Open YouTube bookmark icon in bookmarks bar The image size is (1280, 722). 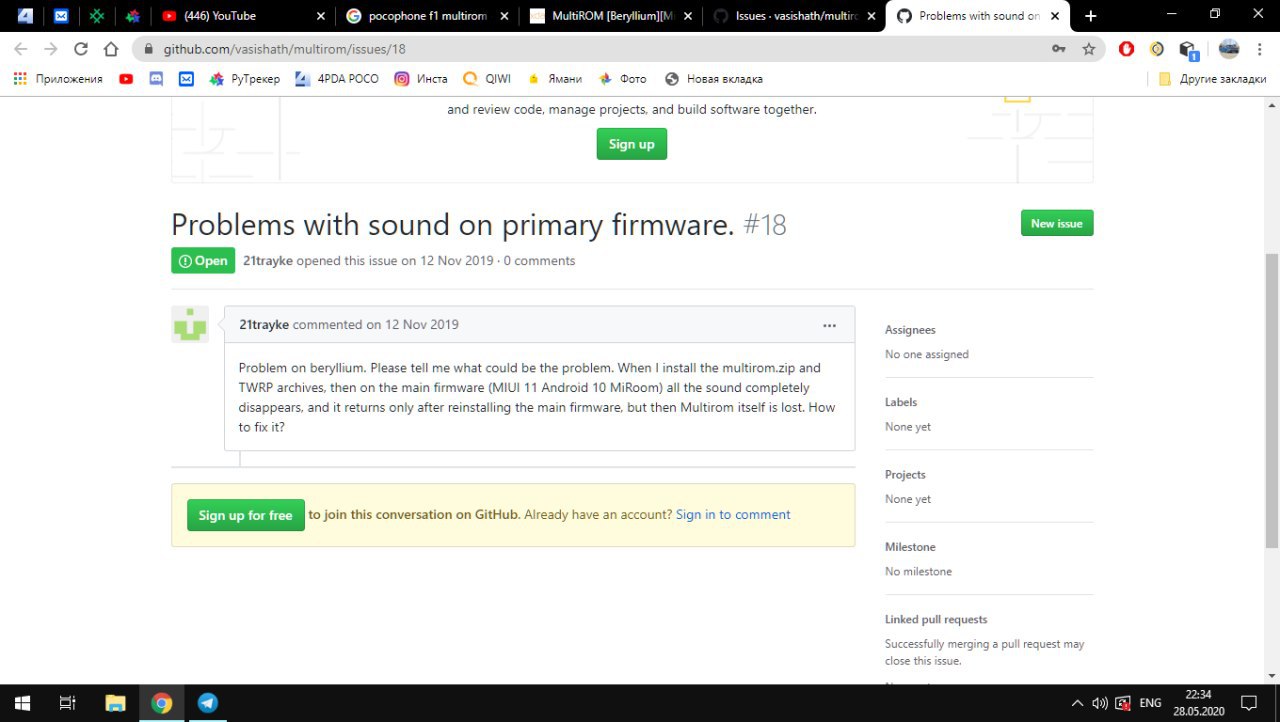[126, 79]
